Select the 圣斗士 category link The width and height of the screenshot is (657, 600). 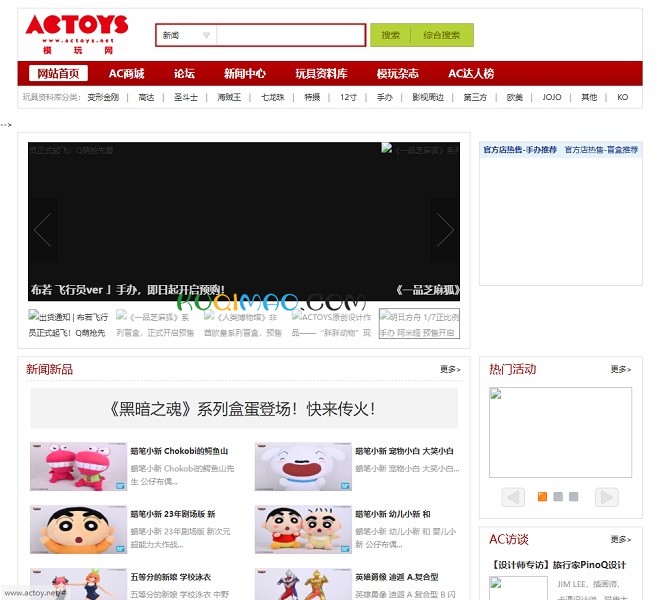pyautogui.click(x=186, y=97)
